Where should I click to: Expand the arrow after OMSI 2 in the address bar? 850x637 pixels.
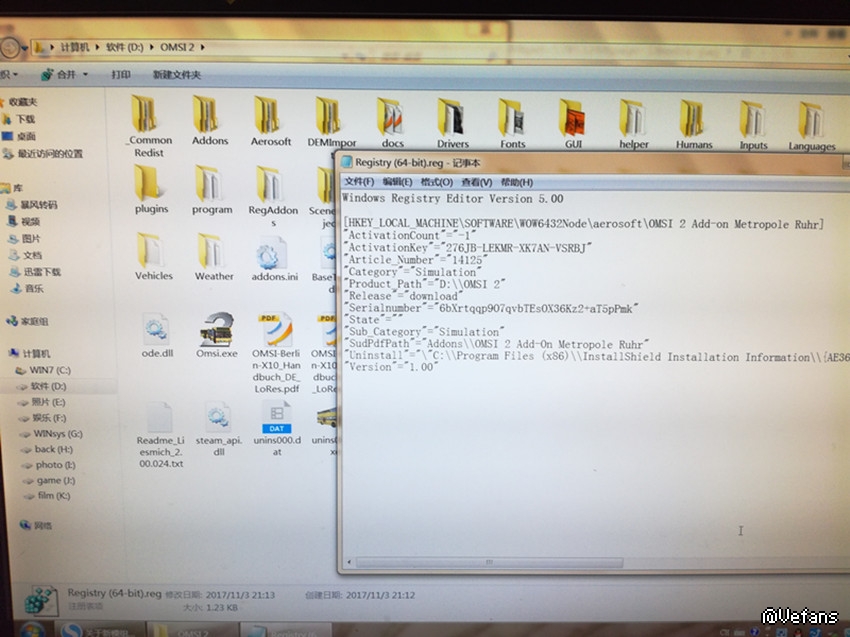[x=217, y=47]
